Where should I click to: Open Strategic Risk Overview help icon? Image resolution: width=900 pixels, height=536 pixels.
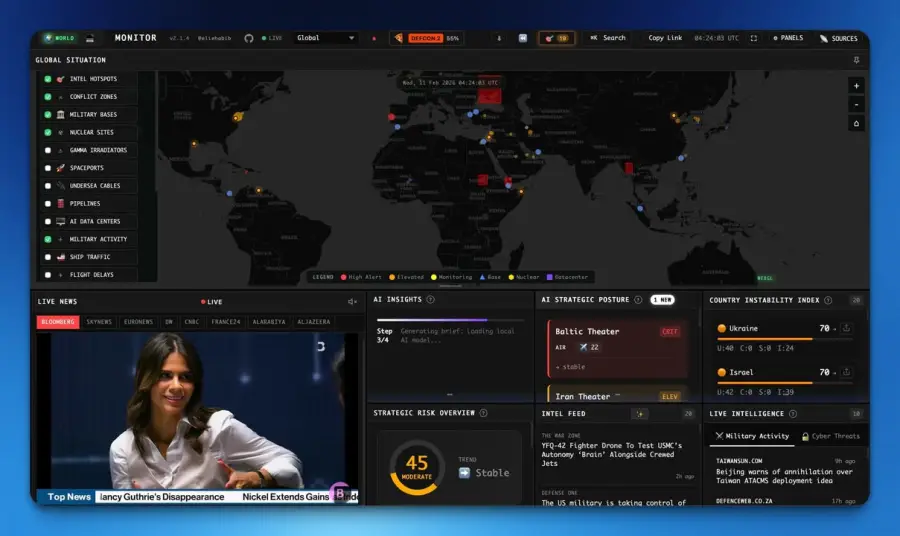(483, 413)
